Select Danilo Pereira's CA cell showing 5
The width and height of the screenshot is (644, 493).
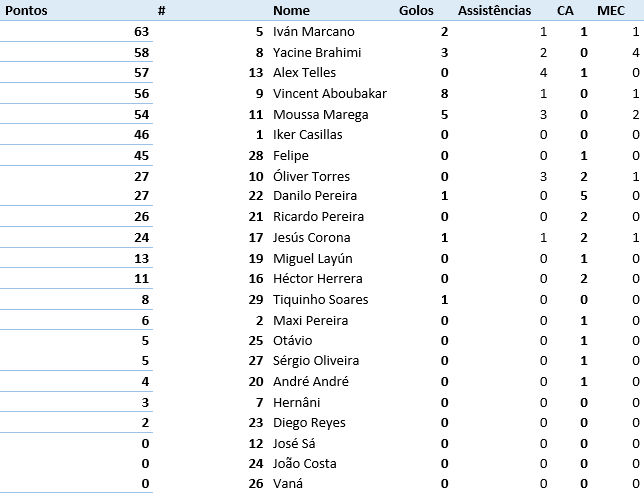tap(584, 196)
